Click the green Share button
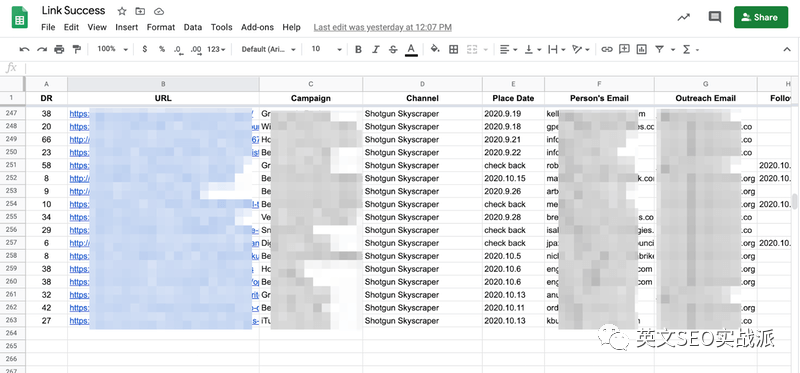 click(761, 17)
